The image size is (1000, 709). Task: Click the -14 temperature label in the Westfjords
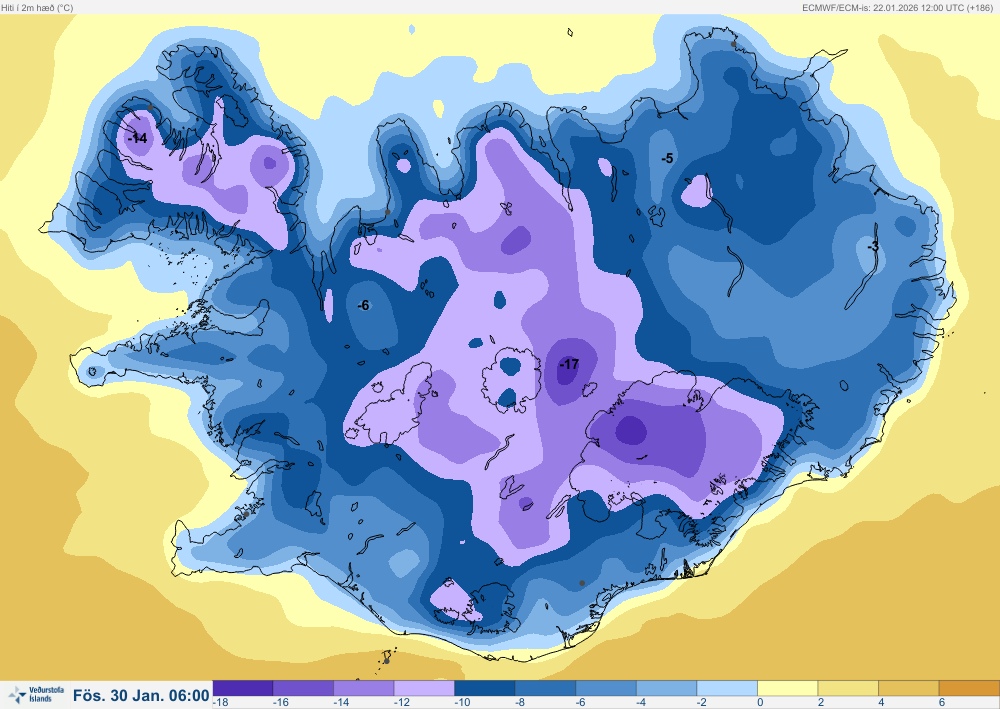pos(138,138)
